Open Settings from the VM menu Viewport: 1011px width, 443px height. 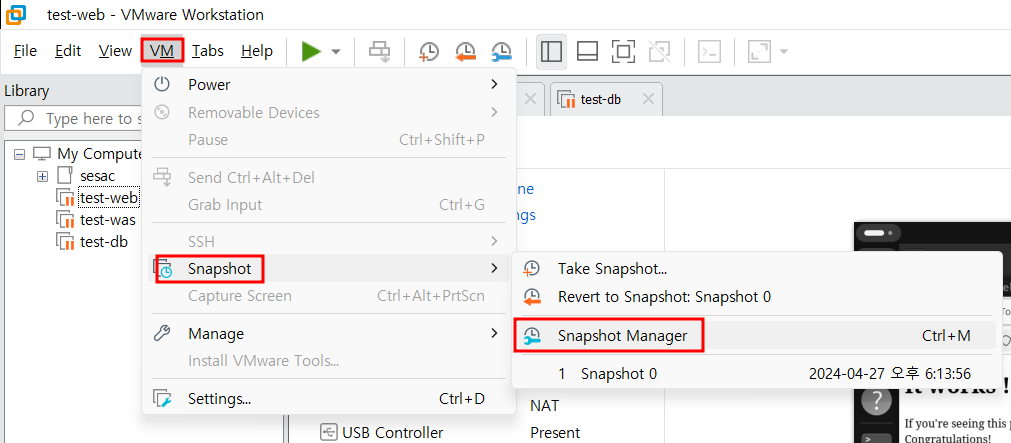(329, 399)
